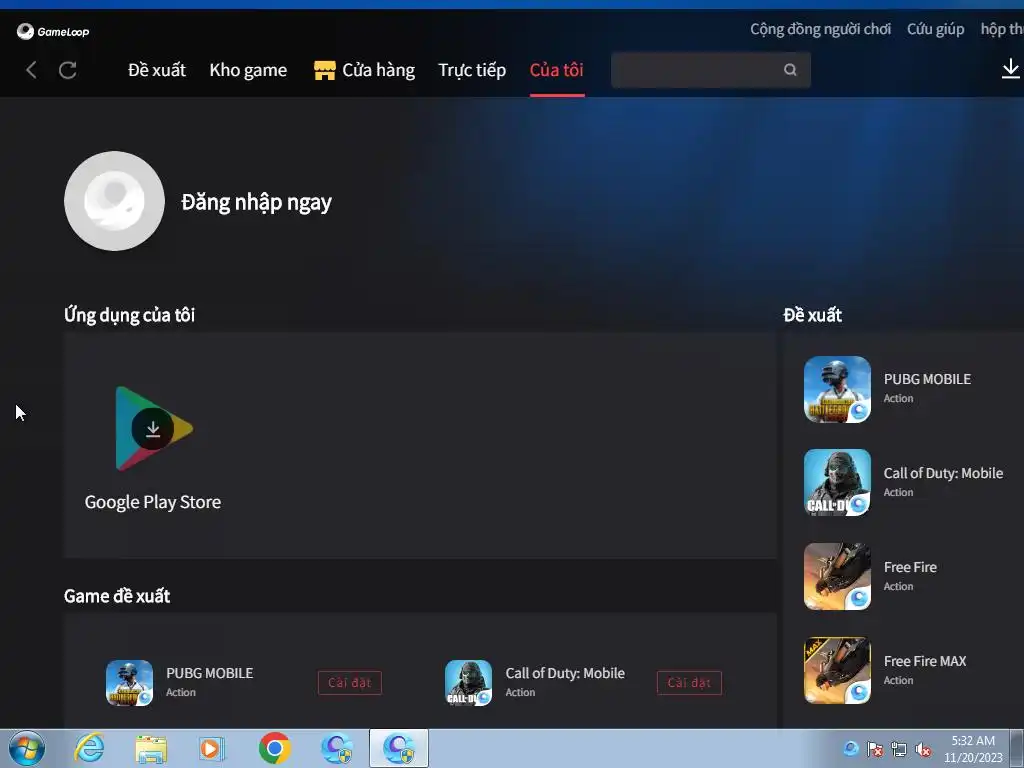This screenshot has height=768, width=1024.
Task: Click the active GameLoop taskbar button
Action: click(399, 748)
